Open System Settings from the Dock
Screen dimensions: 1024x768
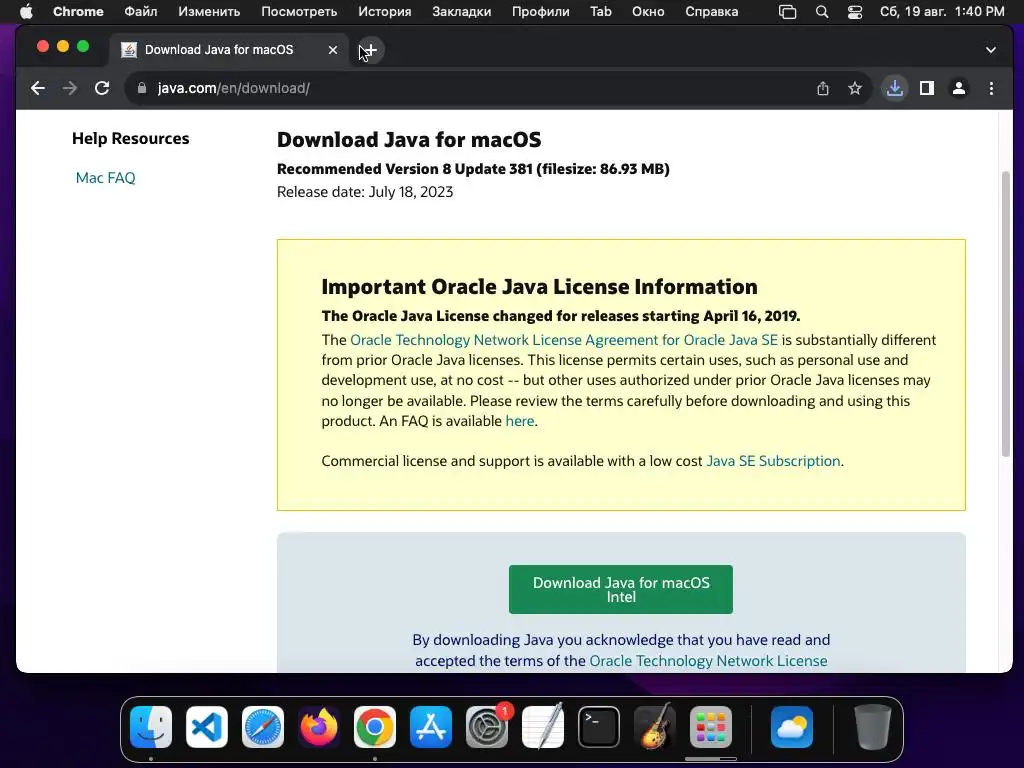click(487, 727)
